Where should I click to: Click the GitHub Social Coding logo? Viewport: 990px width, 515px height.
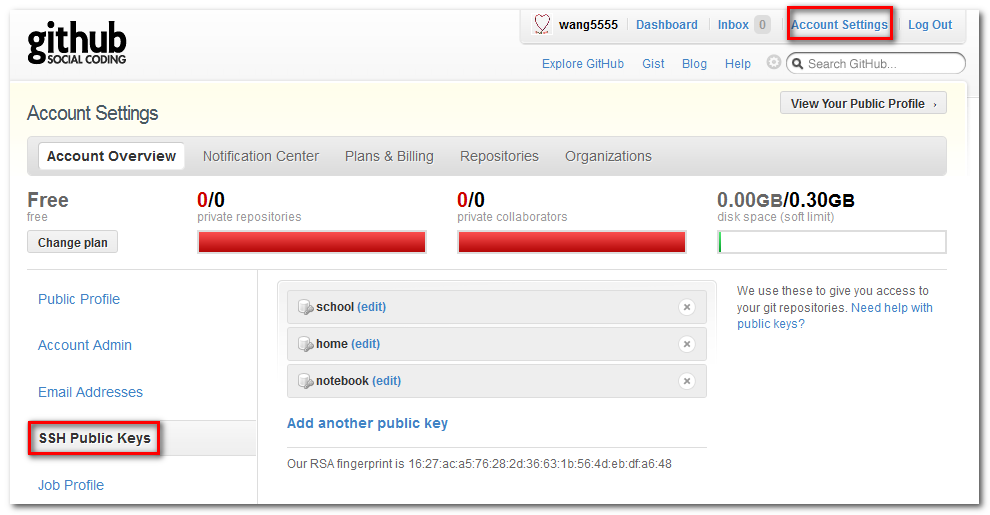click(77, 43)
